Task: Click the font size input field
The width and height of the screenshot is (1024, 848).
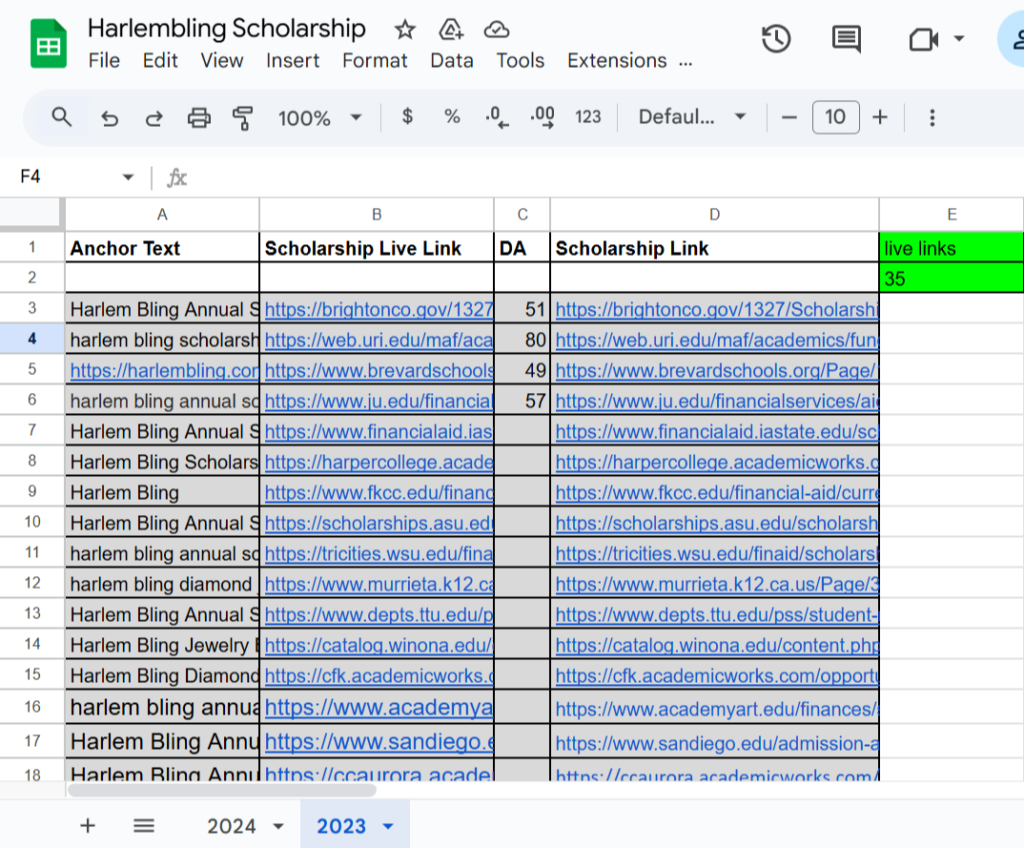Action: click(x=835, y=117)
